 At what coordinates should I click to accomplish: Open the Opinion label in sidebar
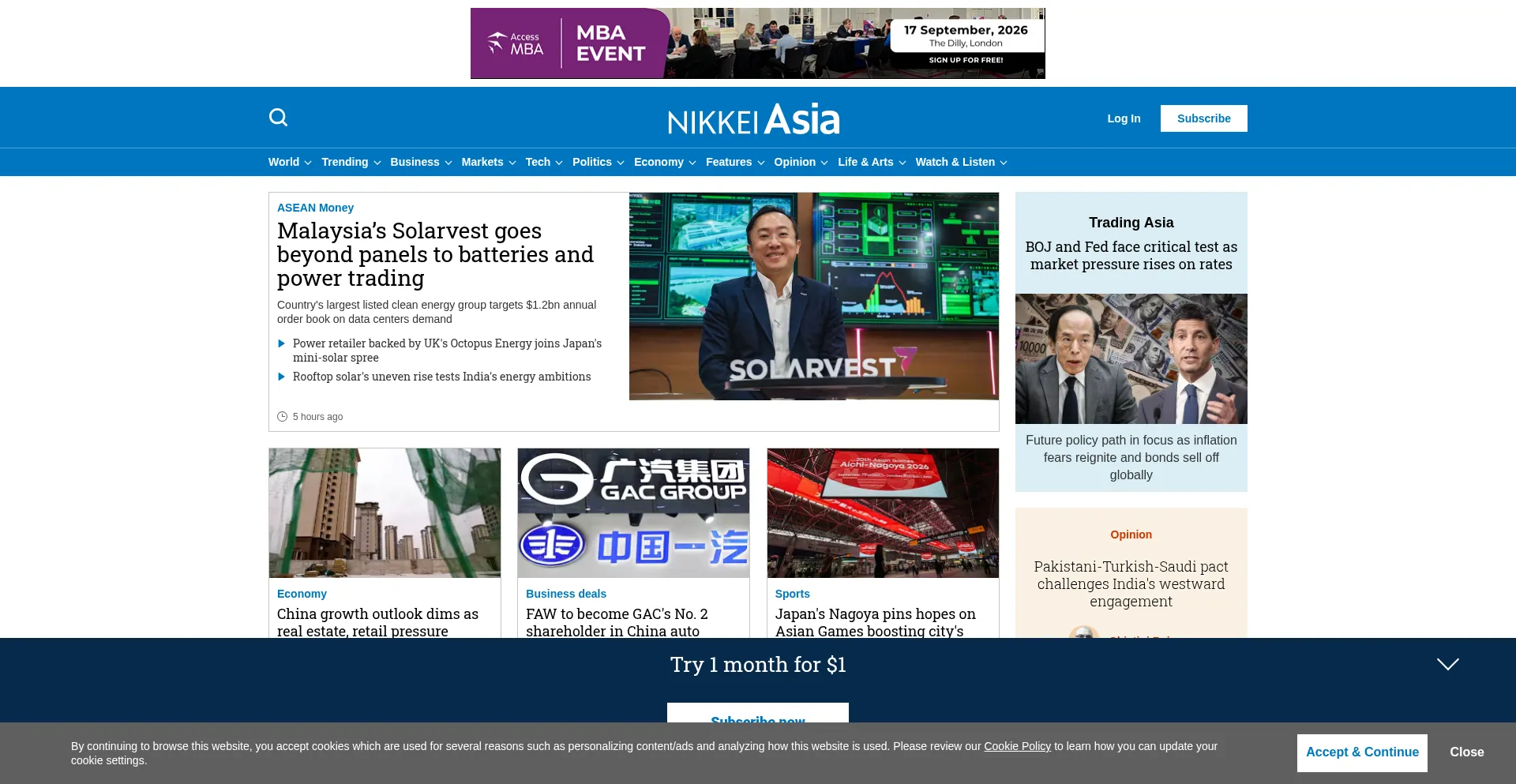tap(1131, 535)
